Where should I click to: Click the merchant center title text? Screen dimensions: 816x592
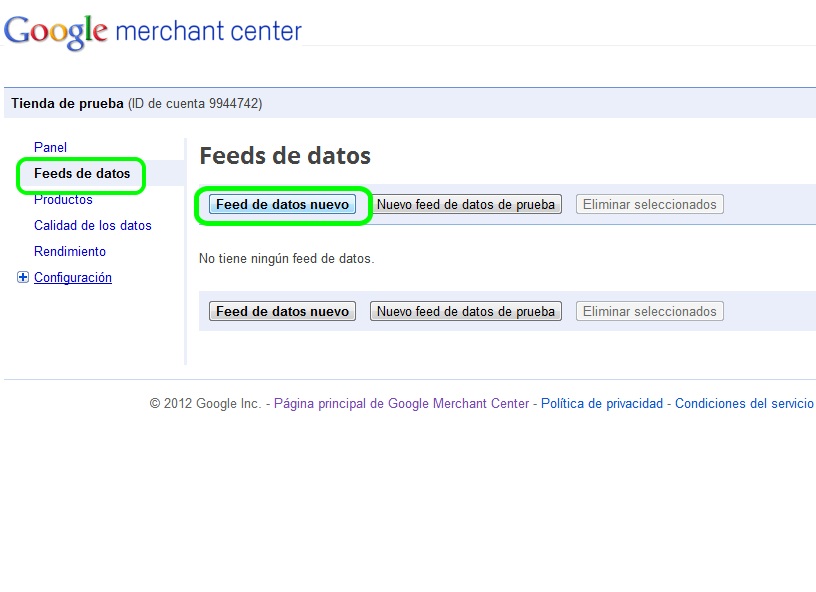[208, 31]
